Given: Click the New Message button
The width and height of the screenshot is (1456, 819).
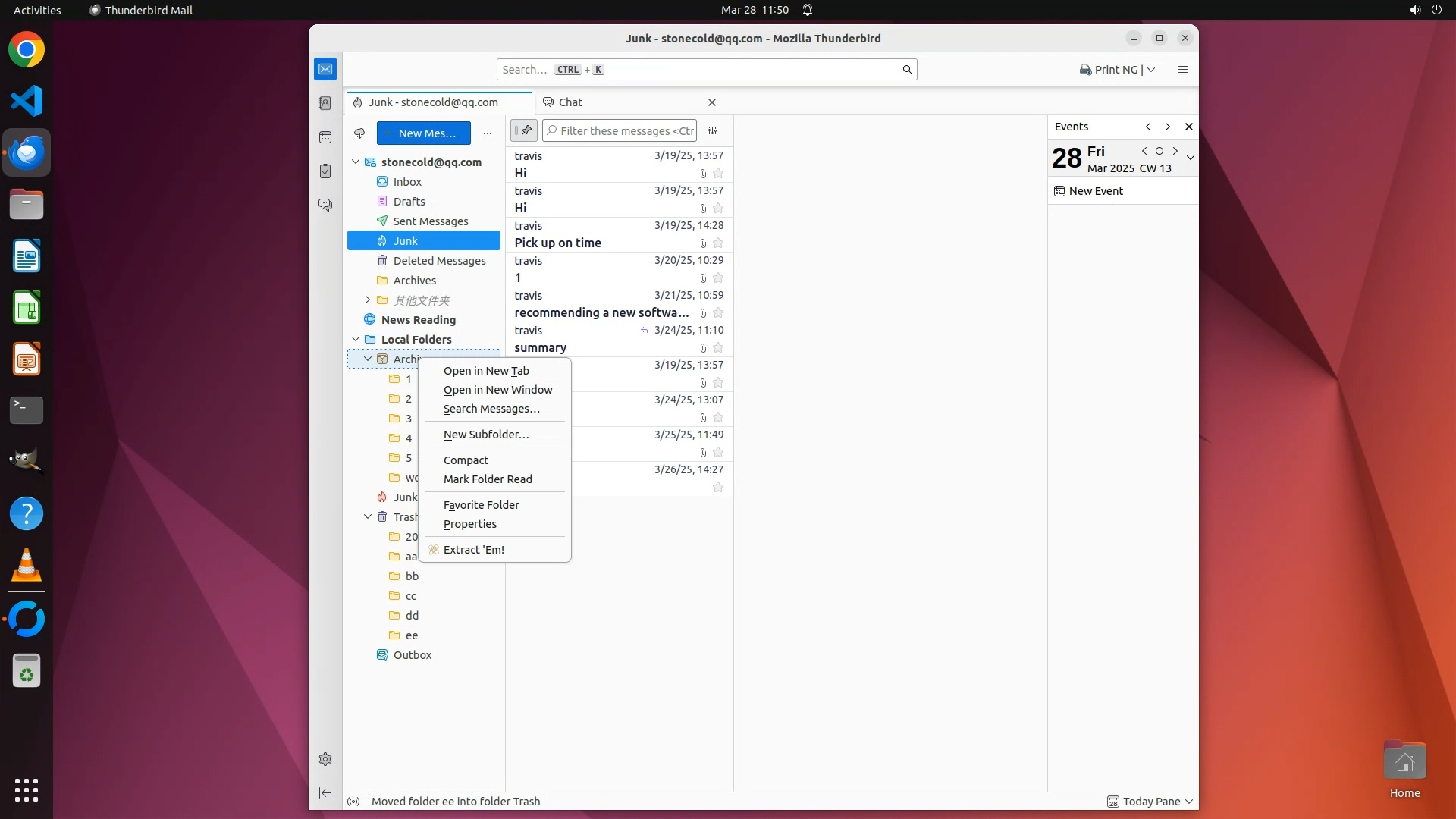Looking at the screenshot, I should pyautogui.click(x=423, y=133).
